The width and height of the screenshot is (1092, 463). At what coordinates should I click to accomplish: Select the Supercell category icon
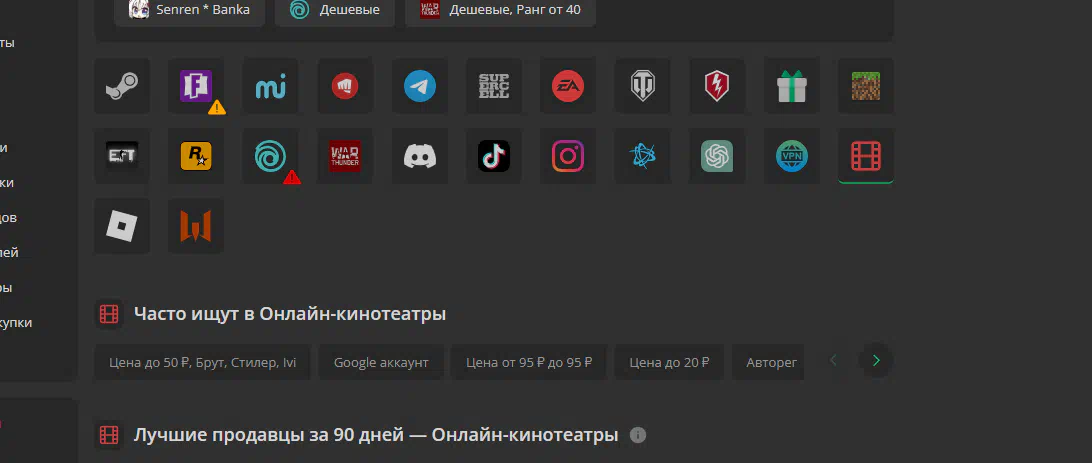coord(494,86)
